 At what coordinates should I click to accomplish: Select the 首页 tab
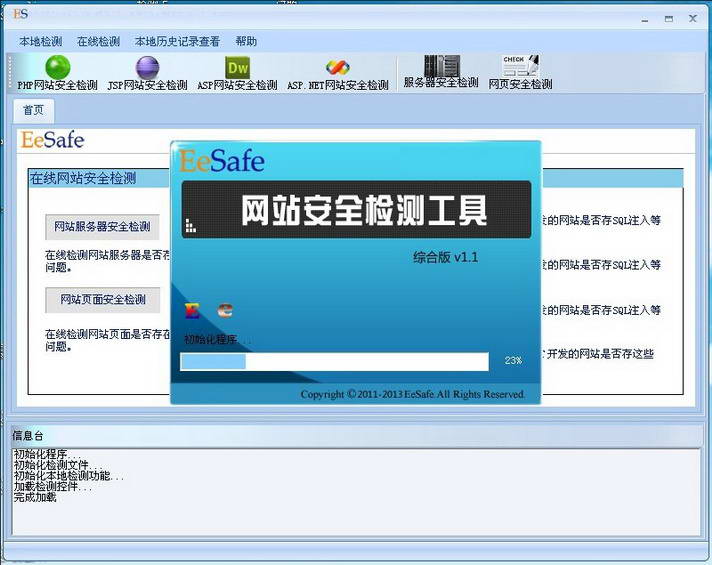coord(34,110)
